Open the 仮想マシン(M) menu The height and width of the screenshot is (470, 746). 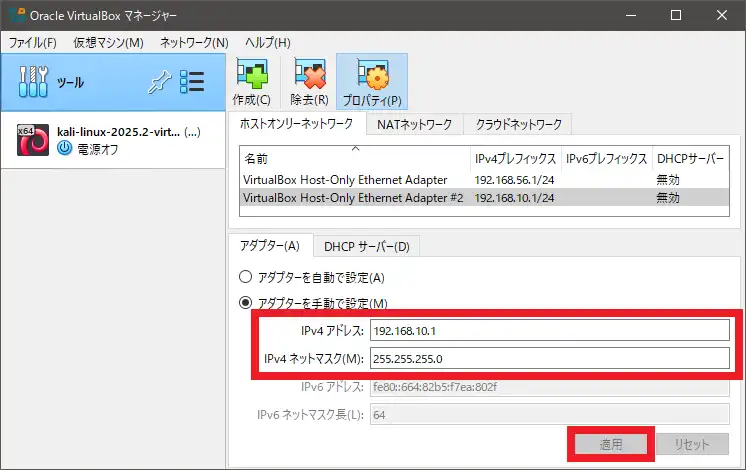pos(108,43)
